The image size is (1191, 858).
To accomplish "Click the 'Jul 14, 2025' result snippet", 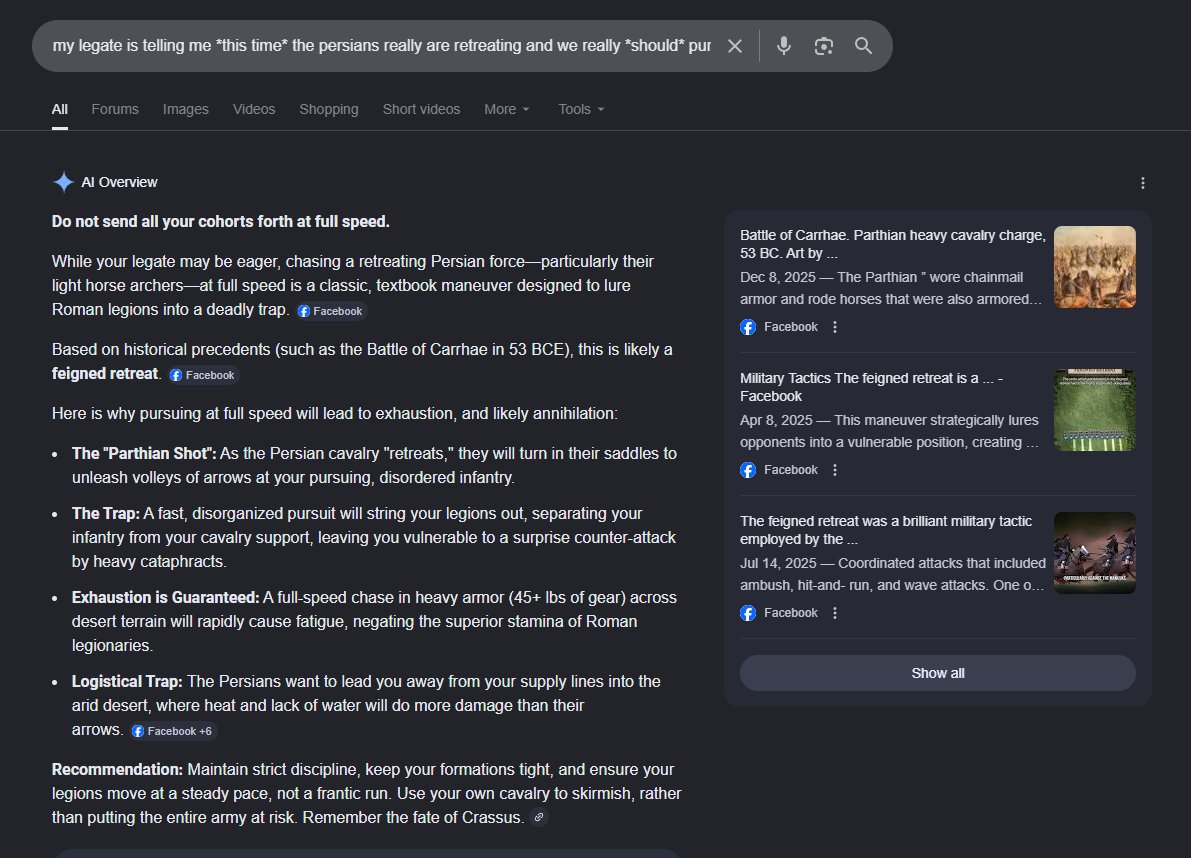I will (x=892, y=574).
